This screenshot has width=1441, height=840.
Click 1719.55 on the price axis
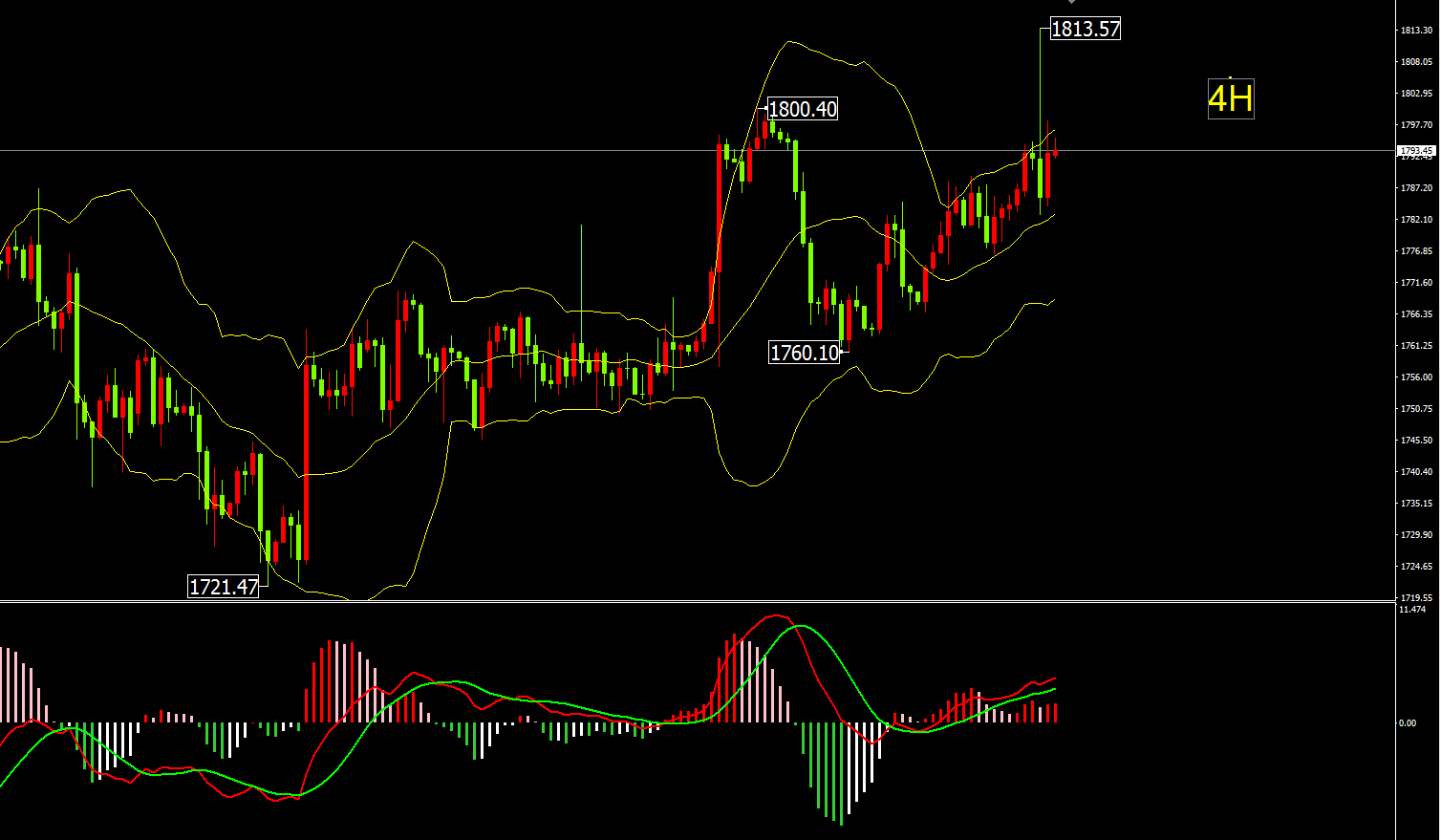pos(1416,598)
